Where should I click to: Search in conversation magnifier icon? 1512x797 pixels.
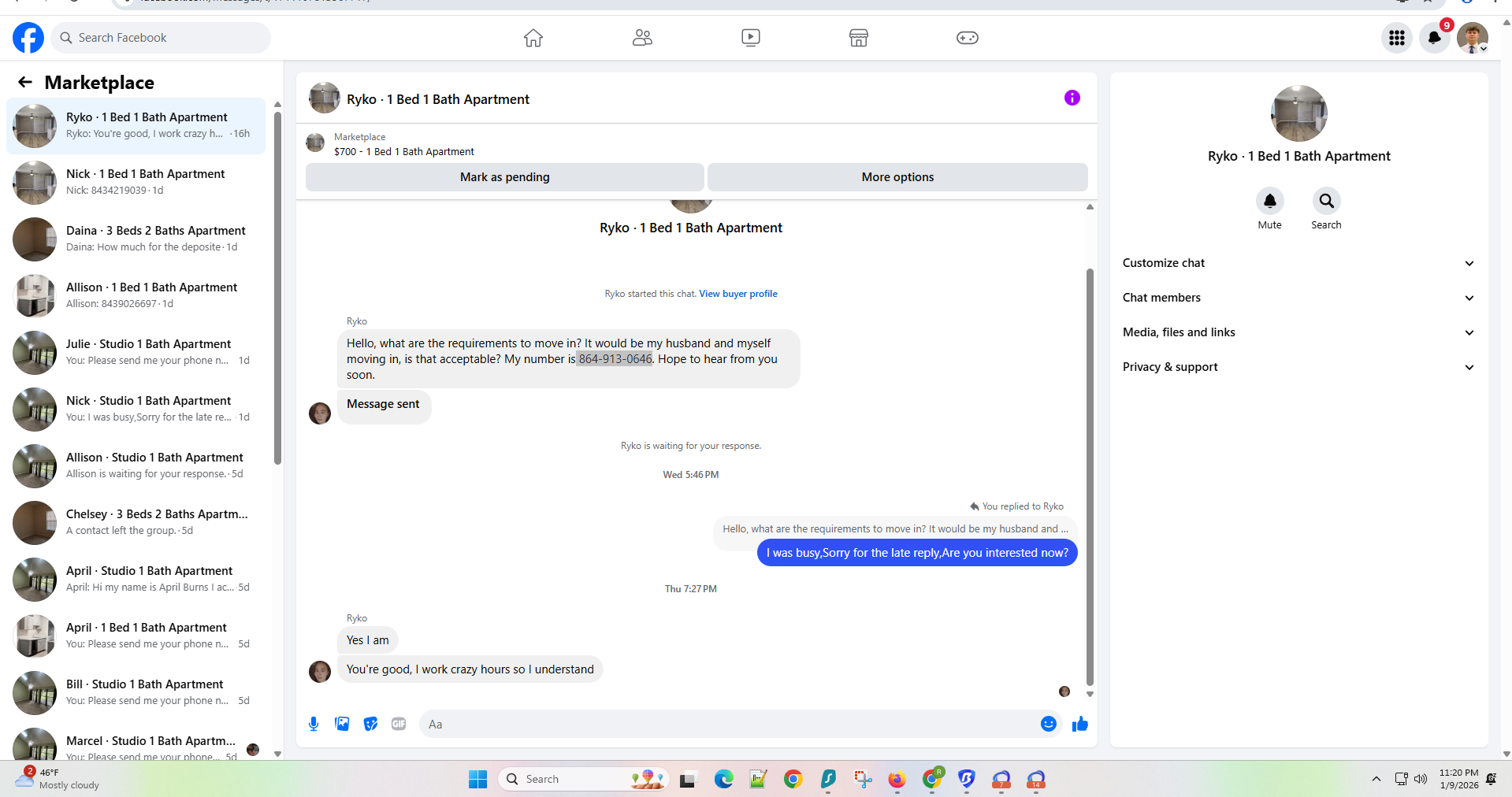[x=1327, y=201]
